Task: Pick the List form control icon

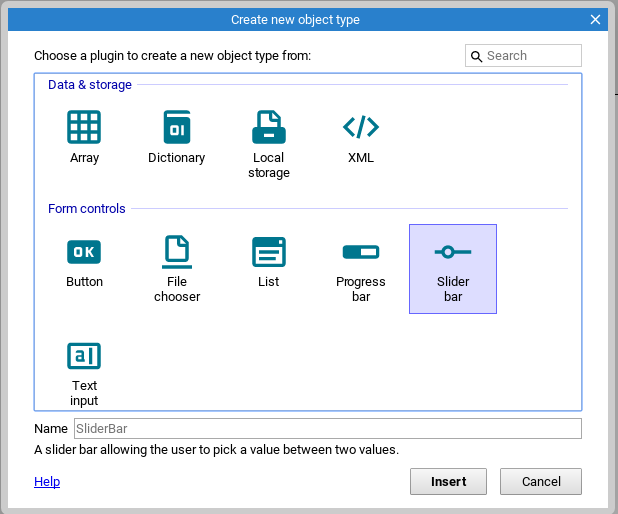Action: click(x=269, y=252)
